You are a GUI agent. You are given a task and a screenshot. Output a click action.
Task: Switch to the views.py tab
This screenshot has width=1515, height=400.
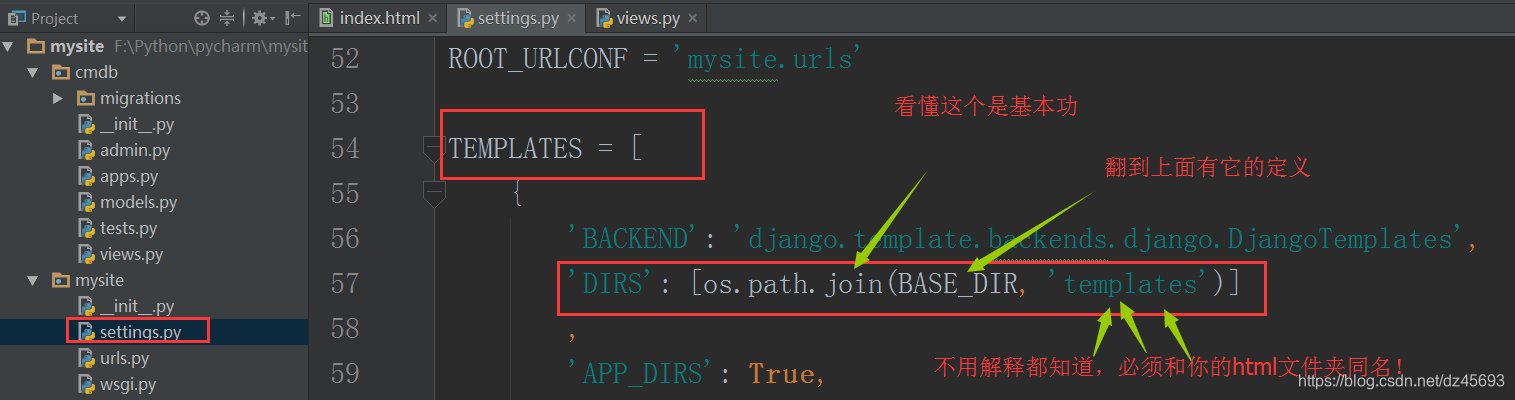tap(649, 18)
